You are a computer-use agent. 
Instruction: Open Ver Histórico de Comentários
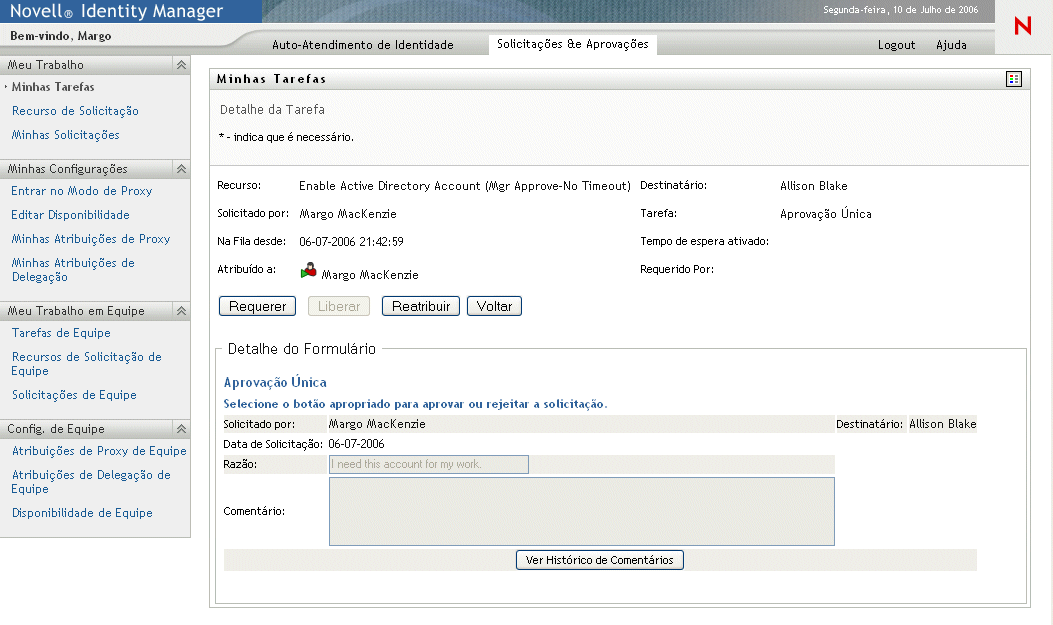pyautogui.click(x=600, y=560)
